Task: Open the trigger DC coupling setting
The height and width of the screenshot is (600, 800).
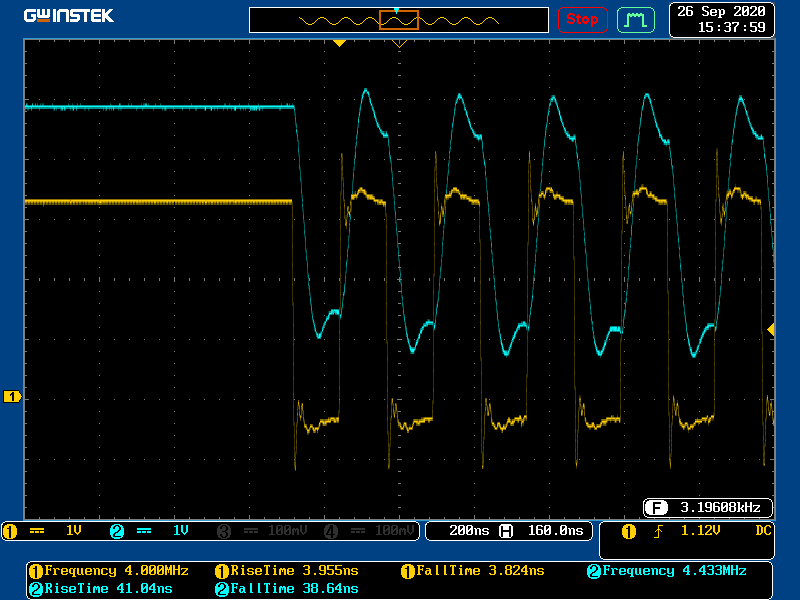Action: click(x=763, y=530)
